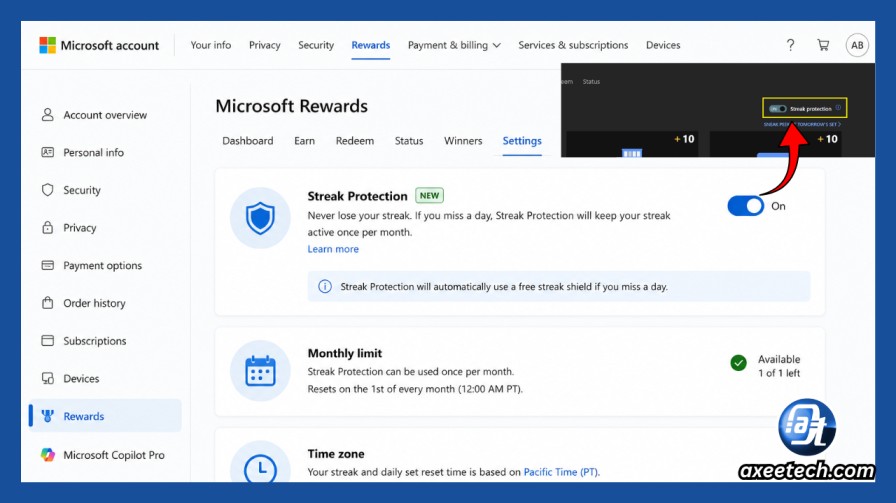
Task: Click the Privacy lock icon in sidebar
Action: click(x=47, y=227)
